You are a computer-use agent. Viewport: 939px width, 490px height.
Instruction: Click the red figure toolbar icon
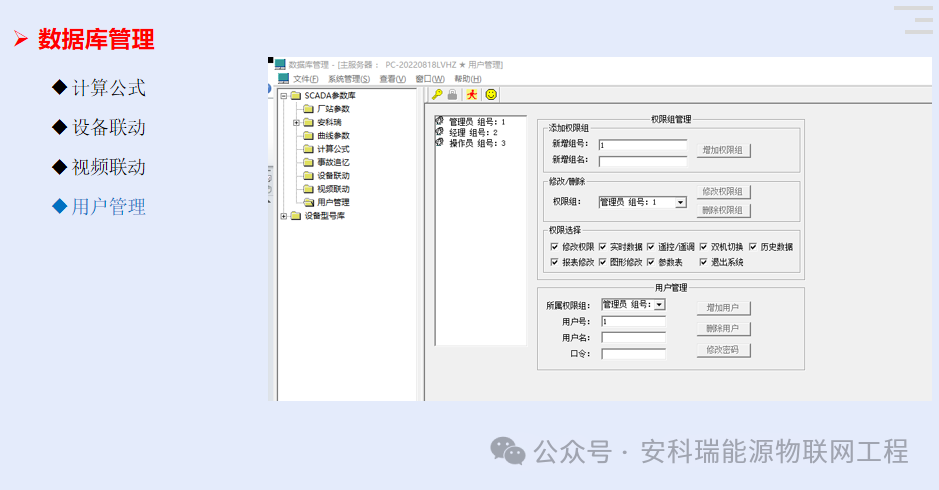point(472,95)
